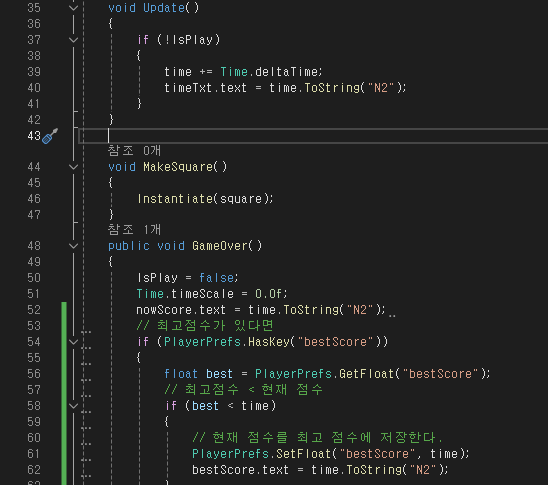Select line number 61 in the gutter

[34, 454]
